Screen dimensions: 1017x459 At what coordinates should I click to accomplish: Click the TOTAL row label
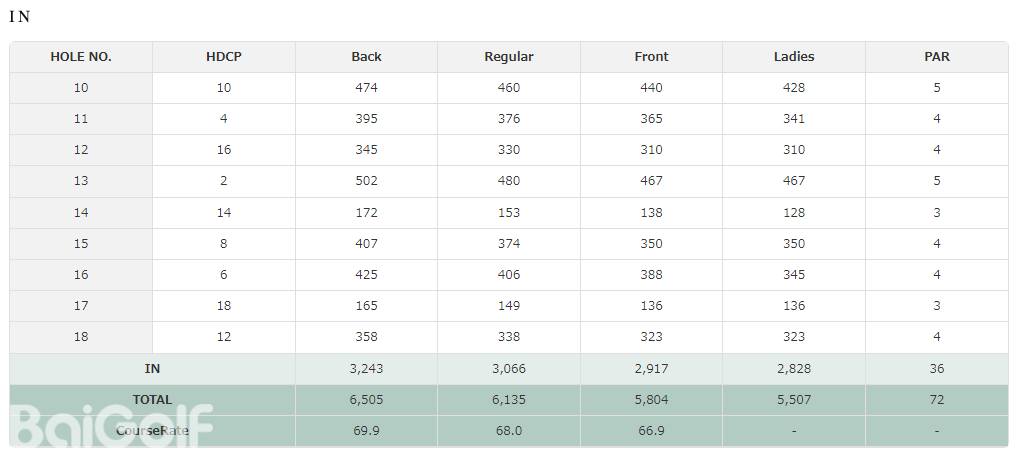point(152,400)
